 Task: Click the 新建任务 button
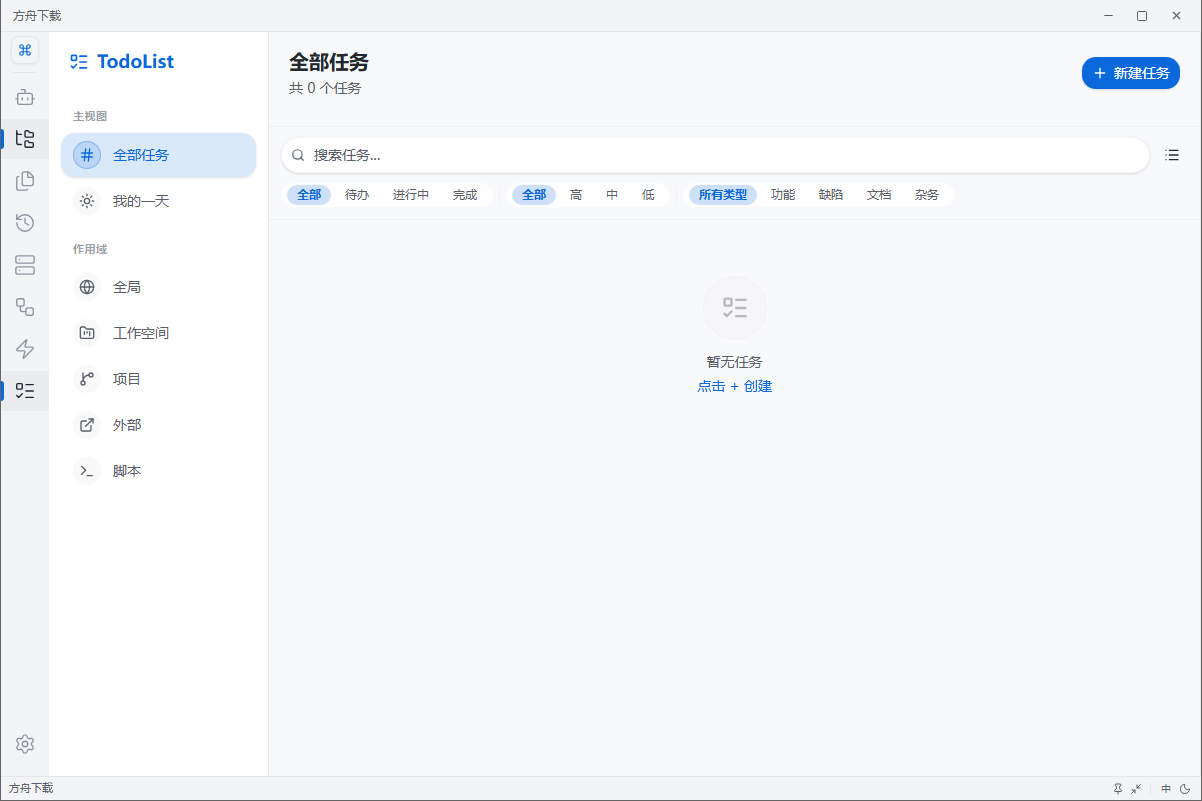[x=1130, y=72]
